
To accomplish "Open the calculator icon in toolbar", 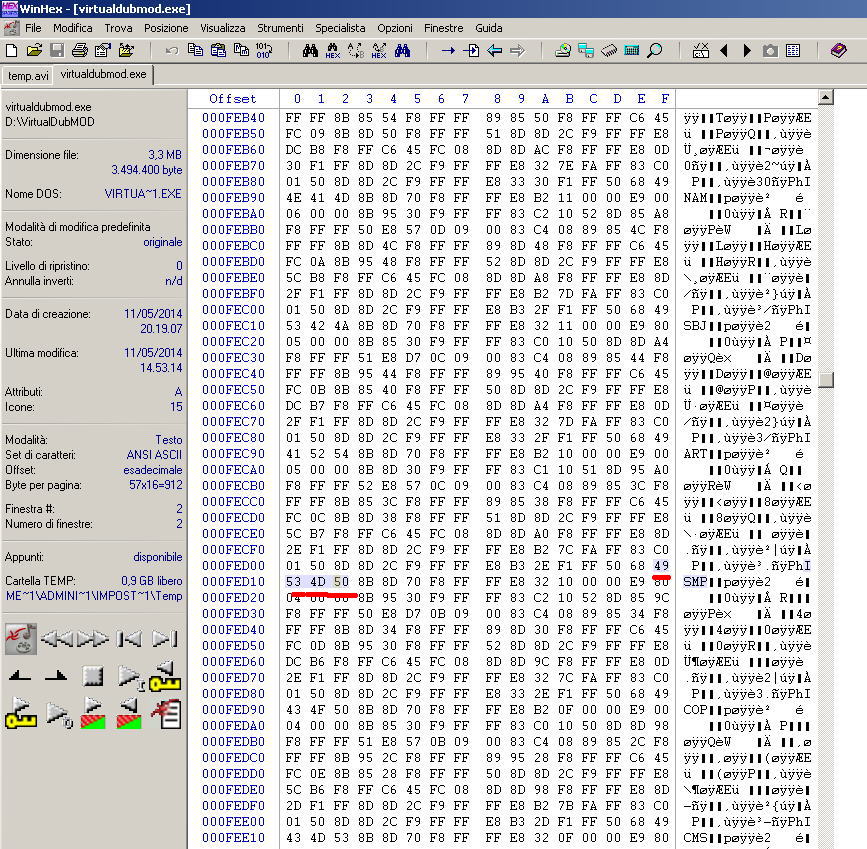I will [x=632, y=50].
